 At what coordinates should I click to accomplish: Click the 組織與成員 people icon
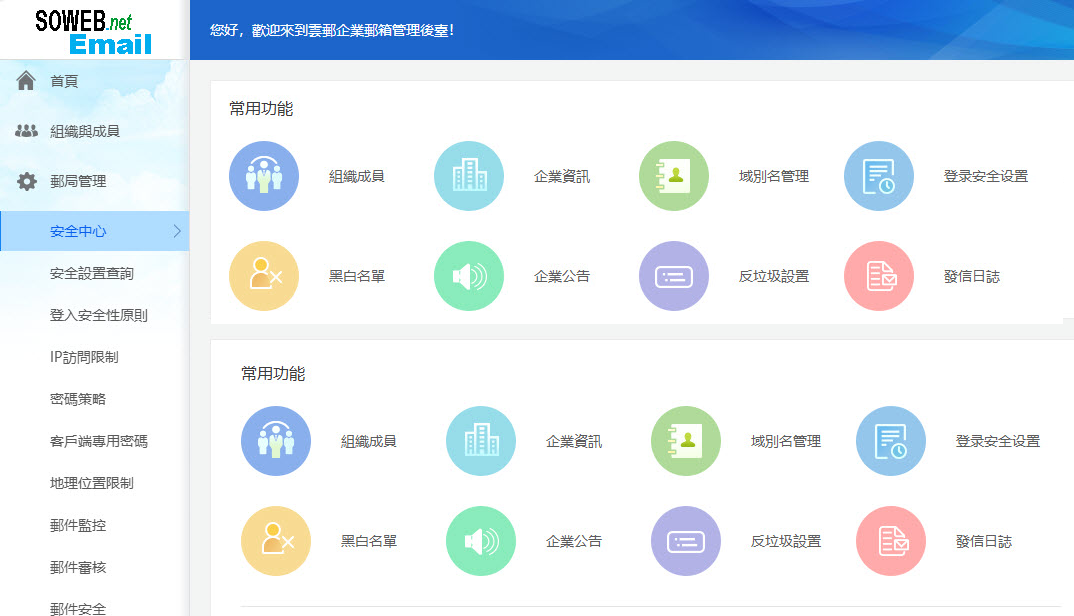(x=24, y=130)
